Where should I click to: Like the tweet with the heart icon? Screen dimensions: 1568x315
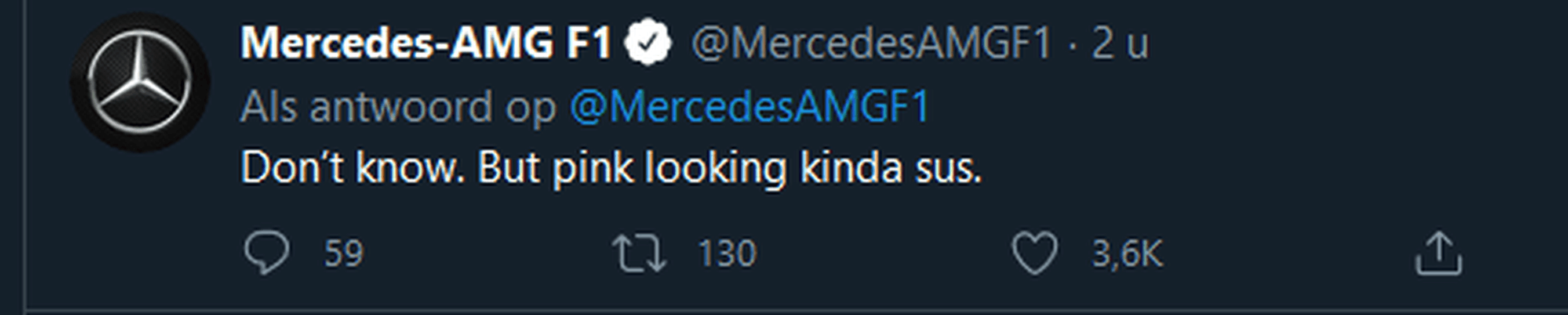point(1034,253)
